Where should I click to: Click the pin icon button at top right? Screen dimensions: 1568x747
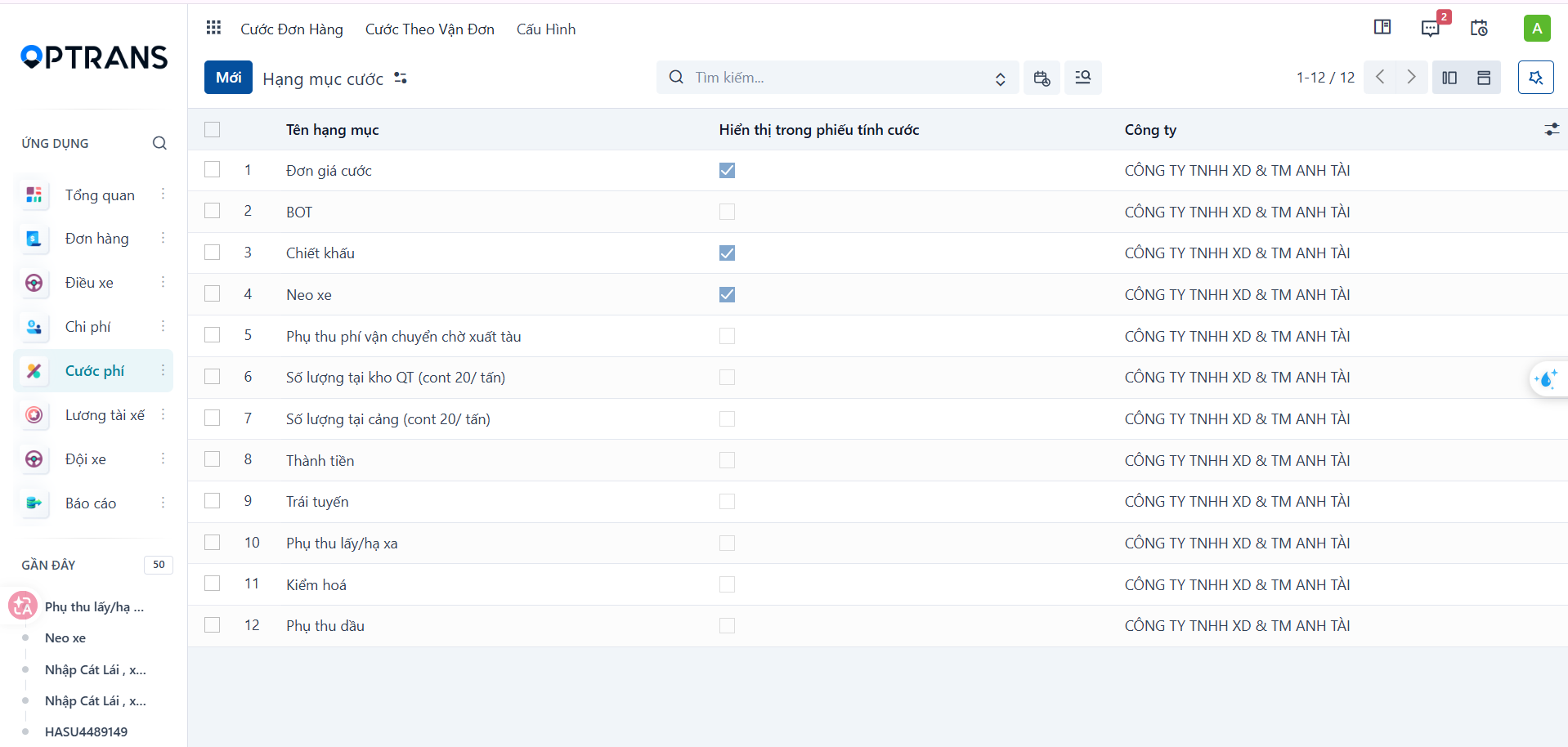click(1535, 78)
